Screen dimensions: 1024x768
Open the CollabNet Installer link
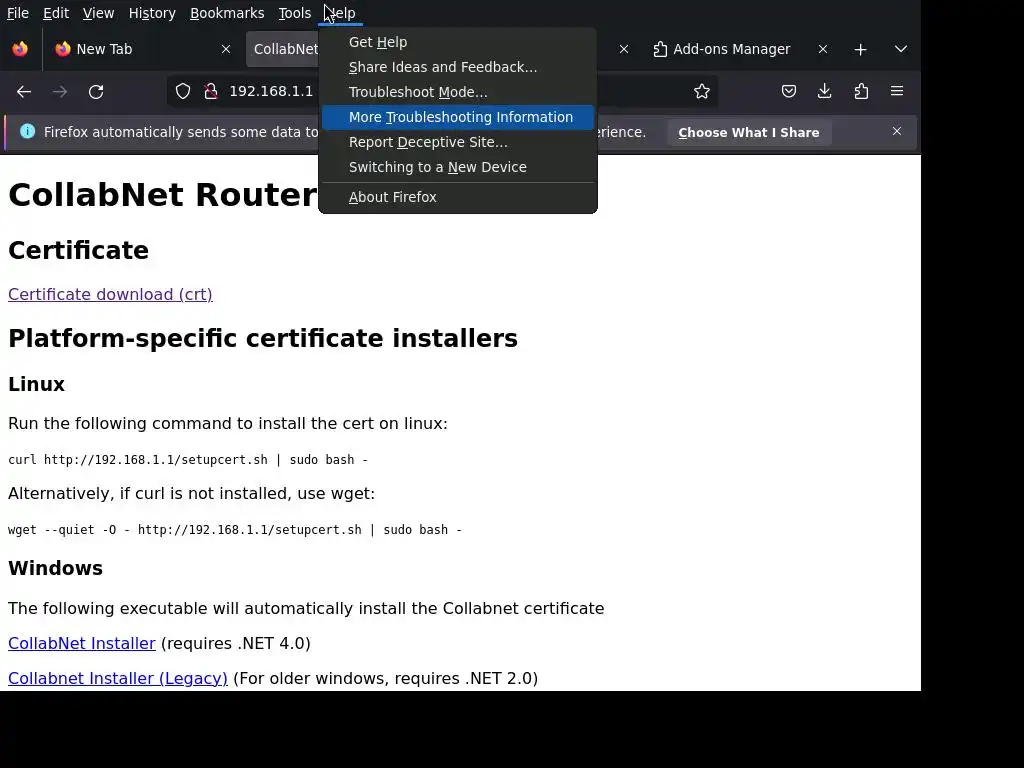pos(82,643)
